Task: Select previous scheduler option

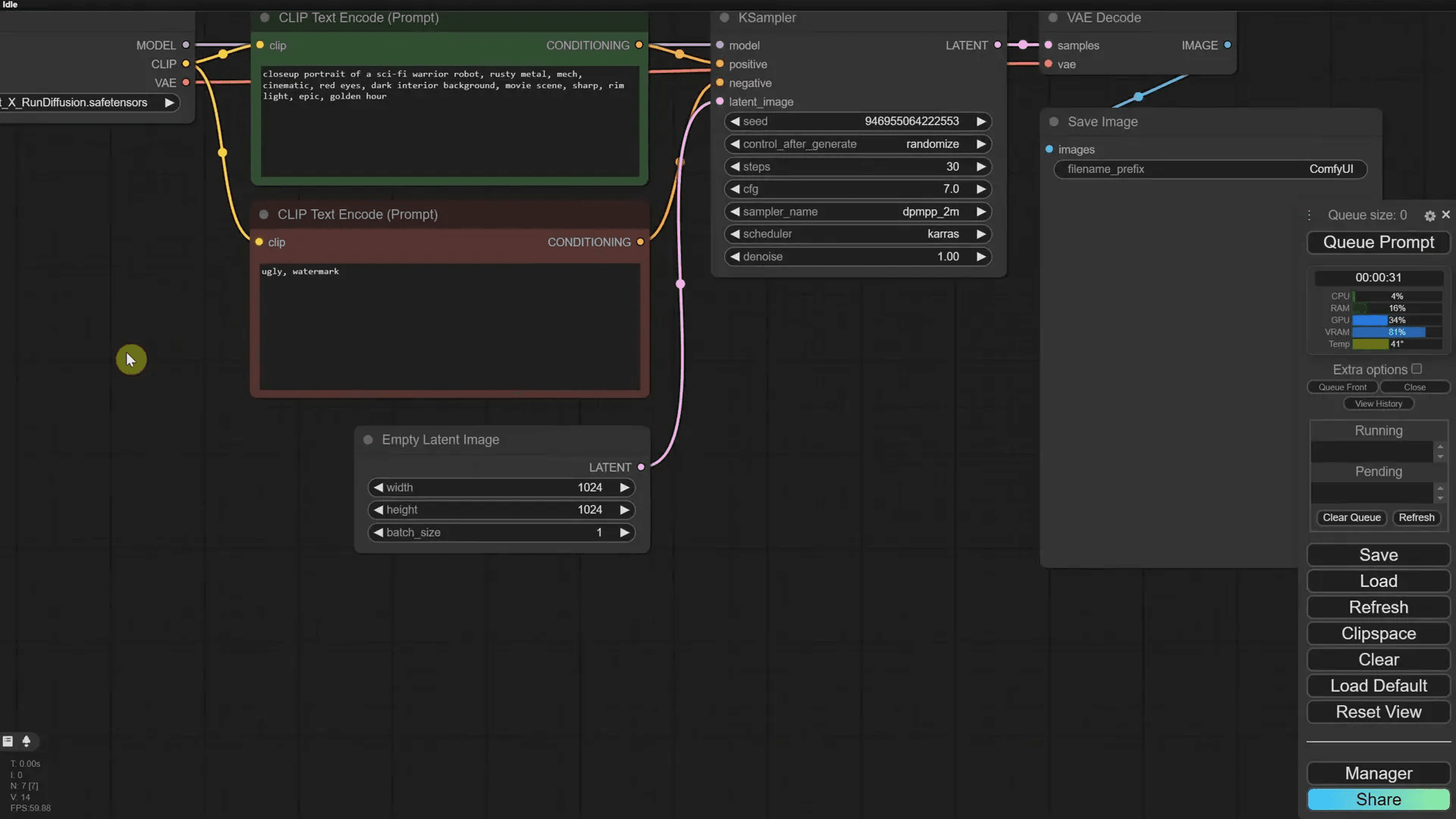Action: [735, 234]
